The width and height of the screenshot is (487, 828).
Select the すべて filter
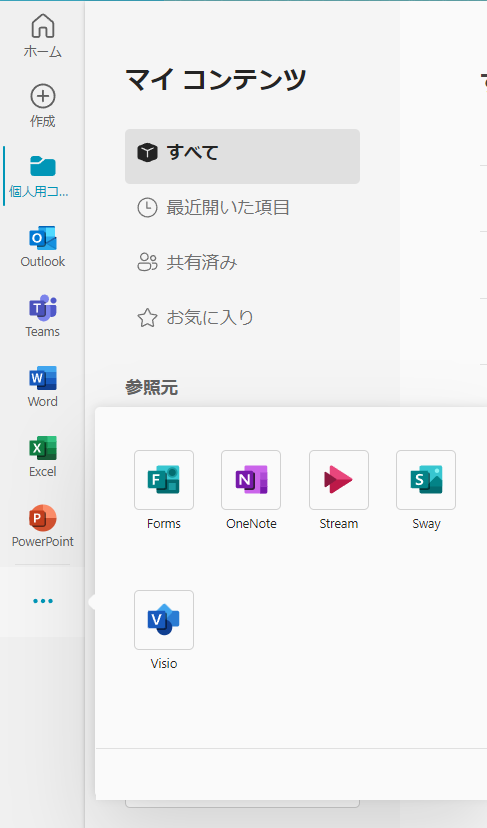tap(242, 156)
